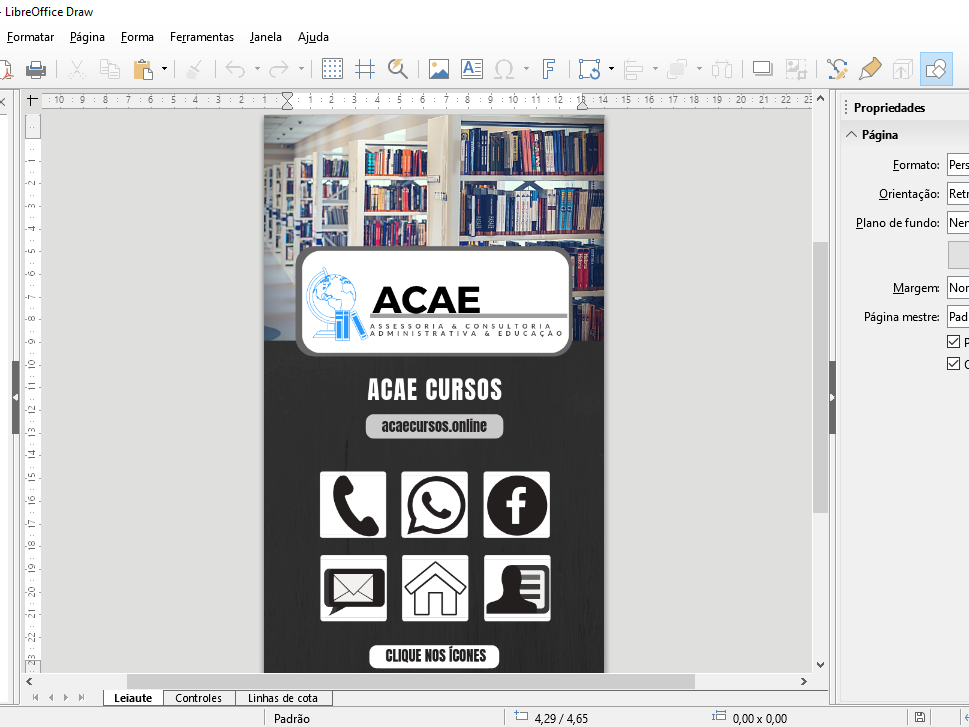Toggle the Display Grid icon
The height and width of the screenshot is (727, 969).
pos(332,69)
